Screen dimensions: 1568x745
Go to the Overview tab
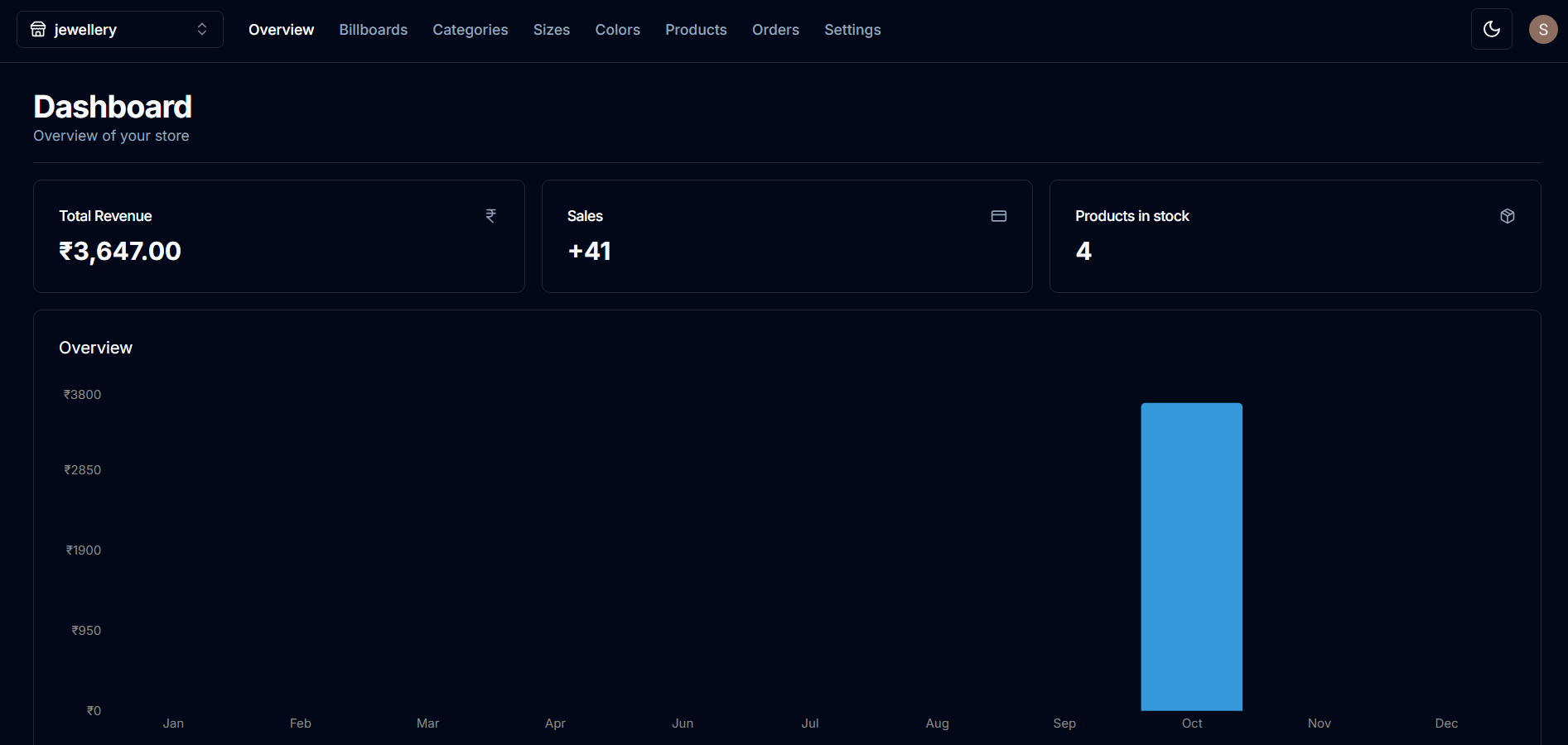pos(281,30)
